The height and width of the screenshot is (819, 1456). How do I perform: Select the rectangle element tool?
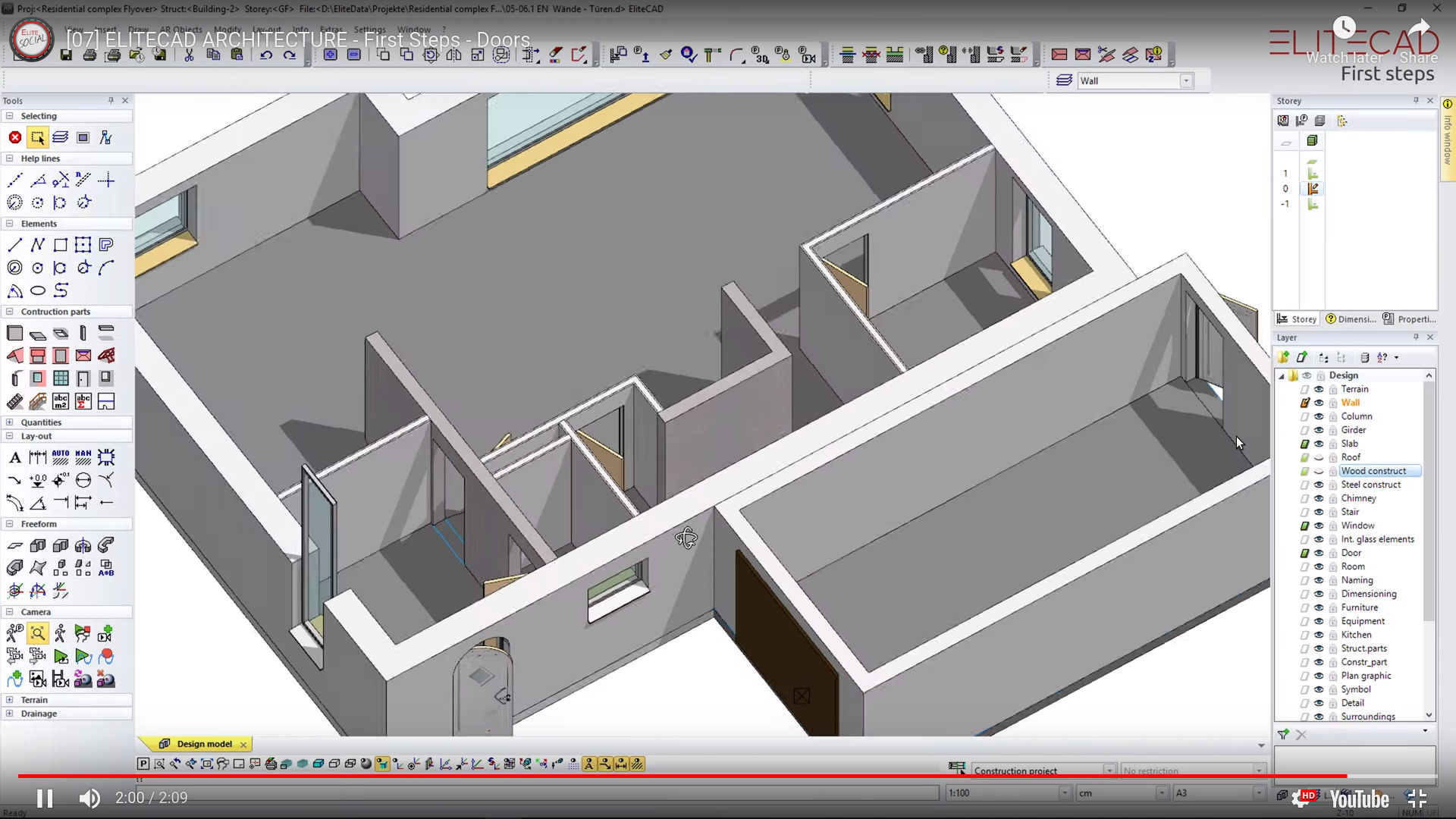tap(61, 245)
